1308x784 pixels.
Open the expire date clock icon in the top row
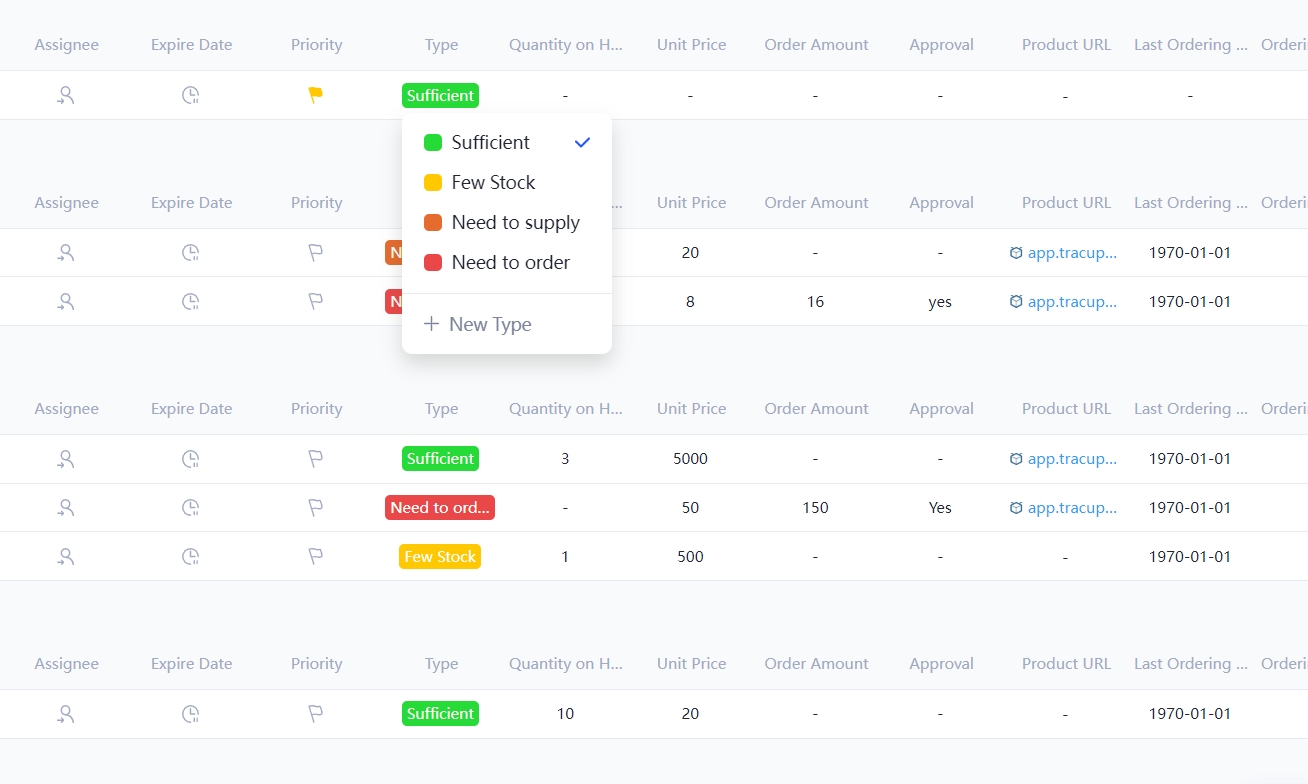(x=190, y=95)
